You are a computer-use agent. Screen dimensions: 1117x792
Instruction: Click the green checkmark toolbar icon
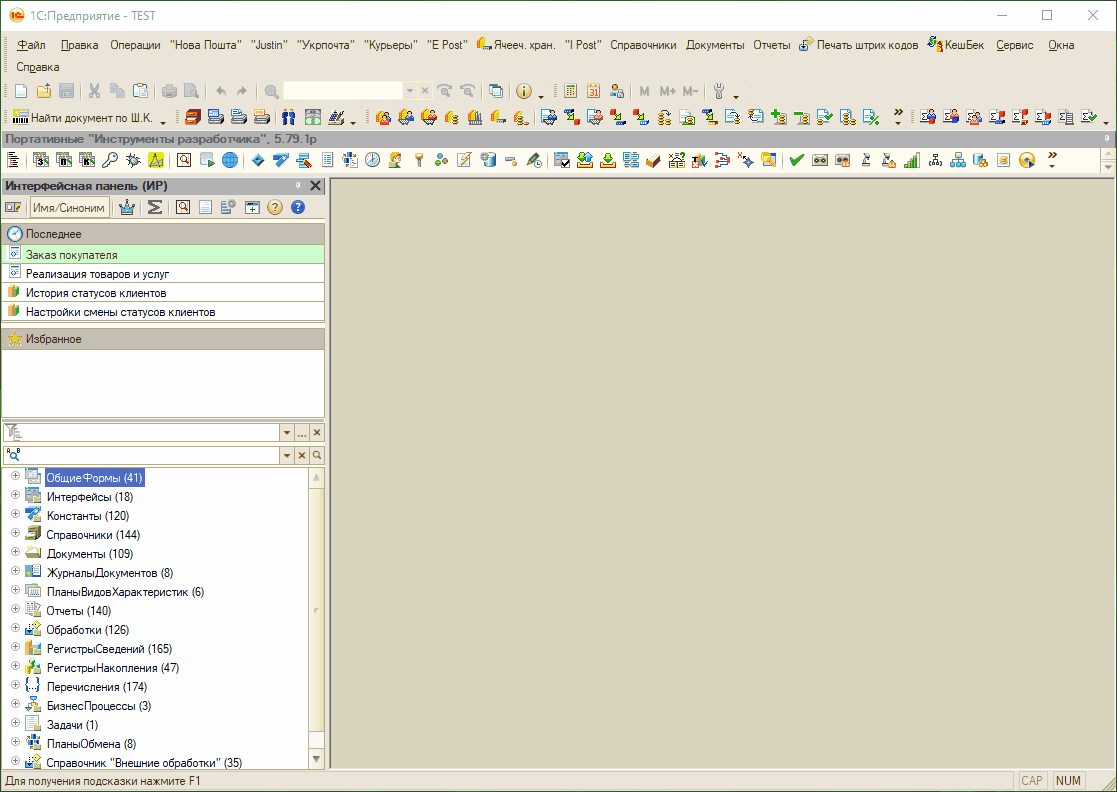coord(796,160)
